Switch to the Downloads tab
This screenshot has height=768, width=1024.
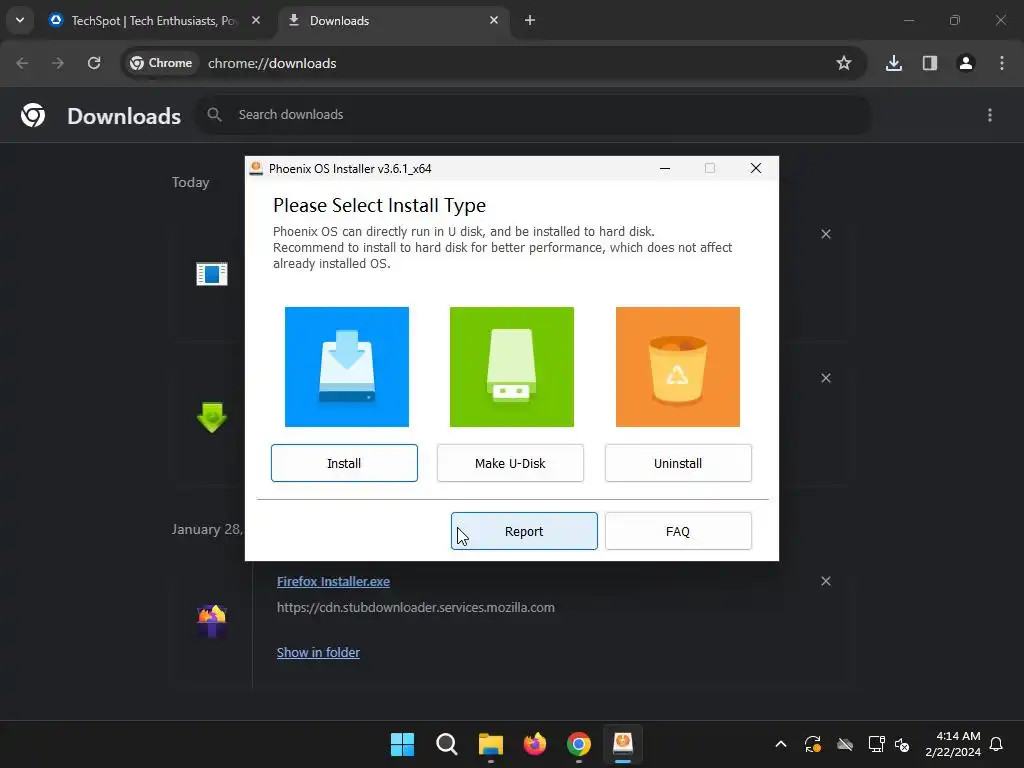(x=393, y=21)
